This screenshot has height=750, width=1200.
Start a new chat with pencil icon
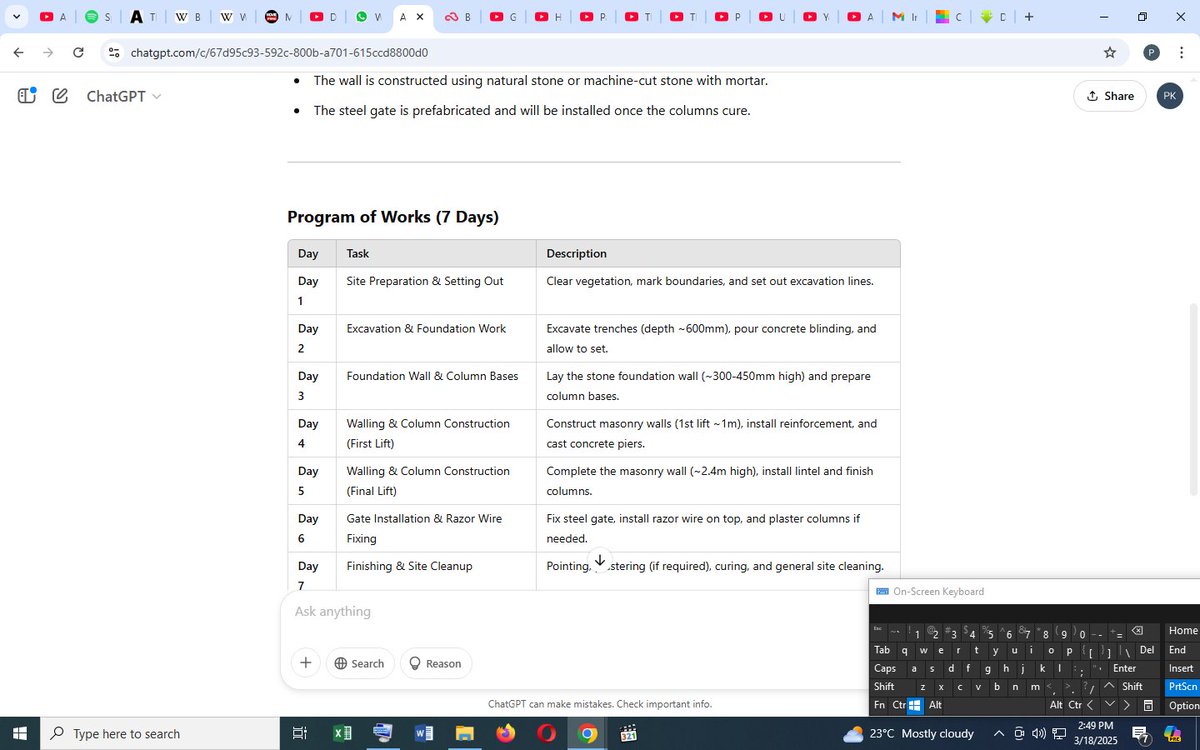(x=60, y=96)
